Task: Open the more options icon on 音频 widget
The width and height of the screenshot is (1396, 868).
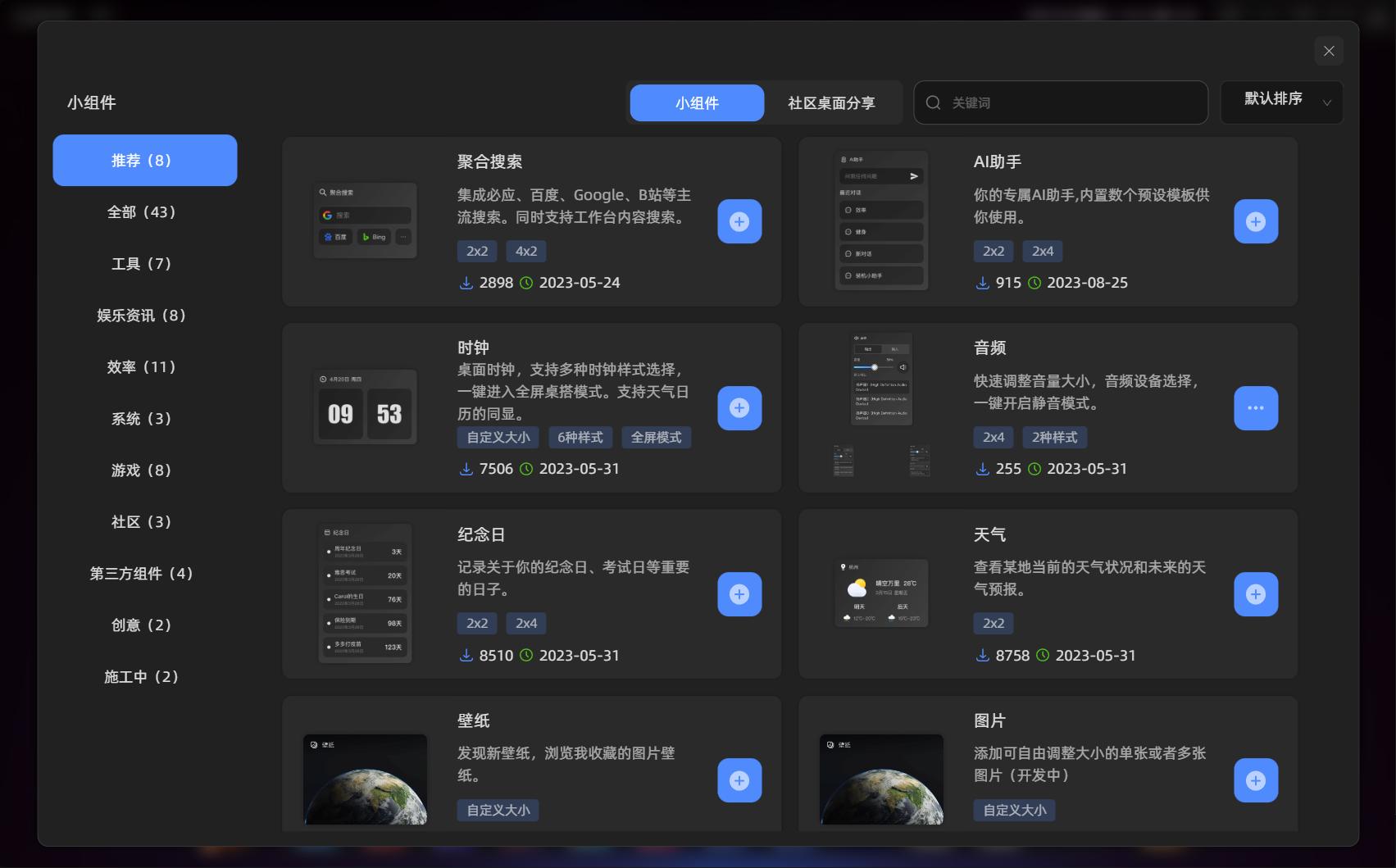Action: 1255,407
